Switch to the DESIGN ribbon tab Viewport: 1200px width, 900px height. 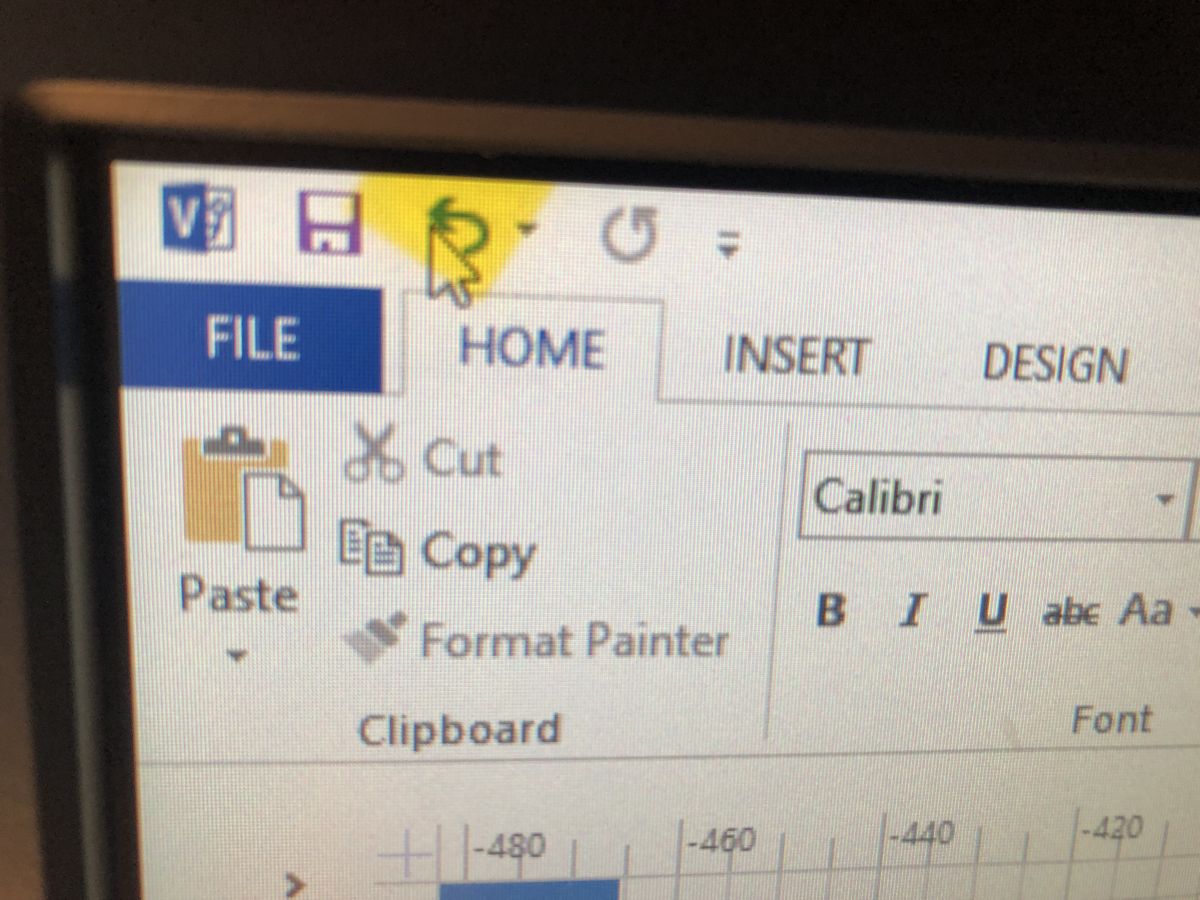pos(1055,363)
